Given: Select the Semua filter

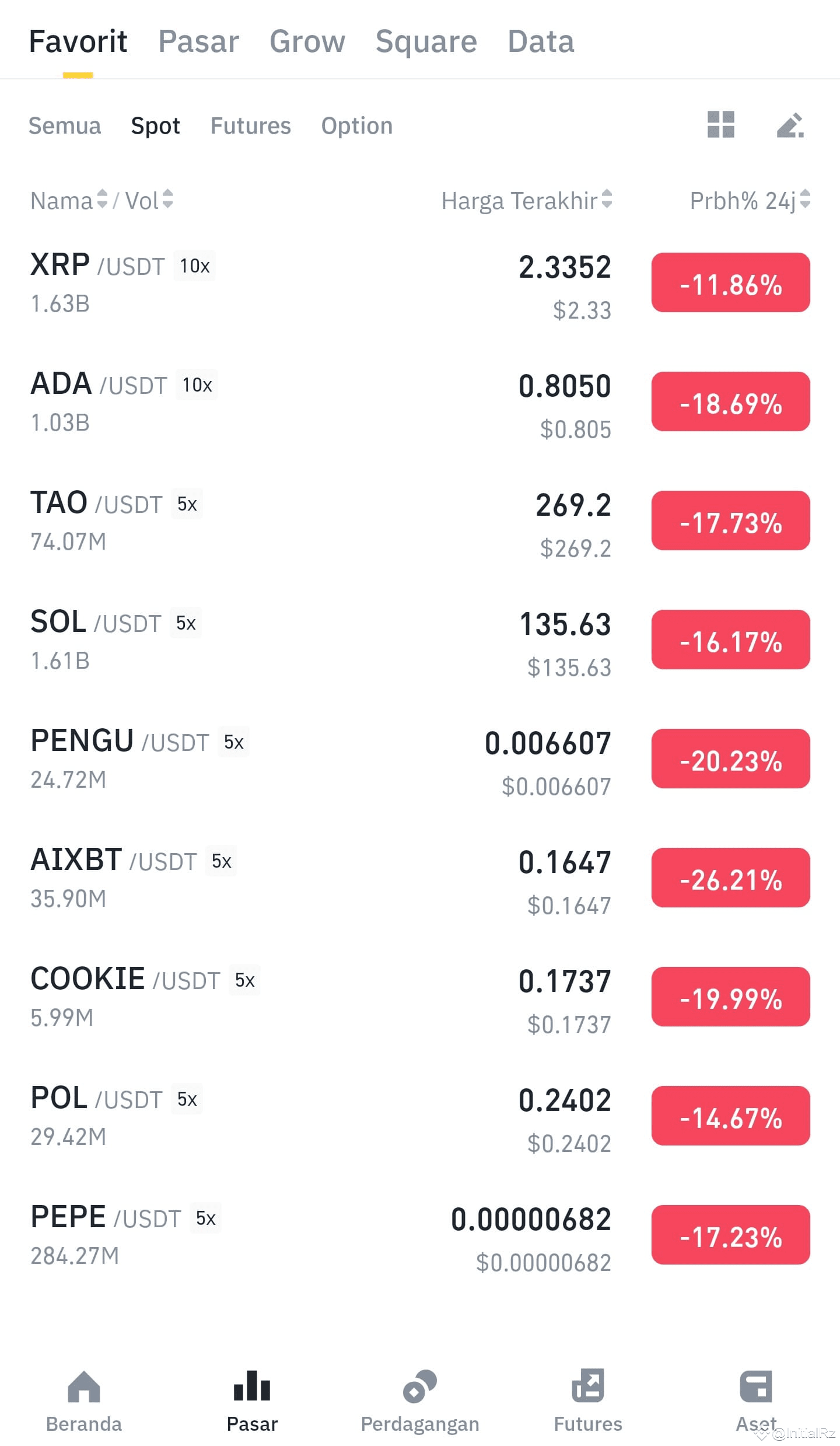Looking at the screenshot, I should 65,125.
